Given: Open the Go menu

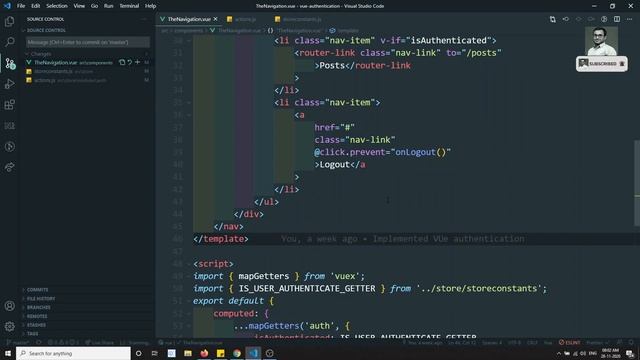Looking at the screenshot, I should (94, 6).
